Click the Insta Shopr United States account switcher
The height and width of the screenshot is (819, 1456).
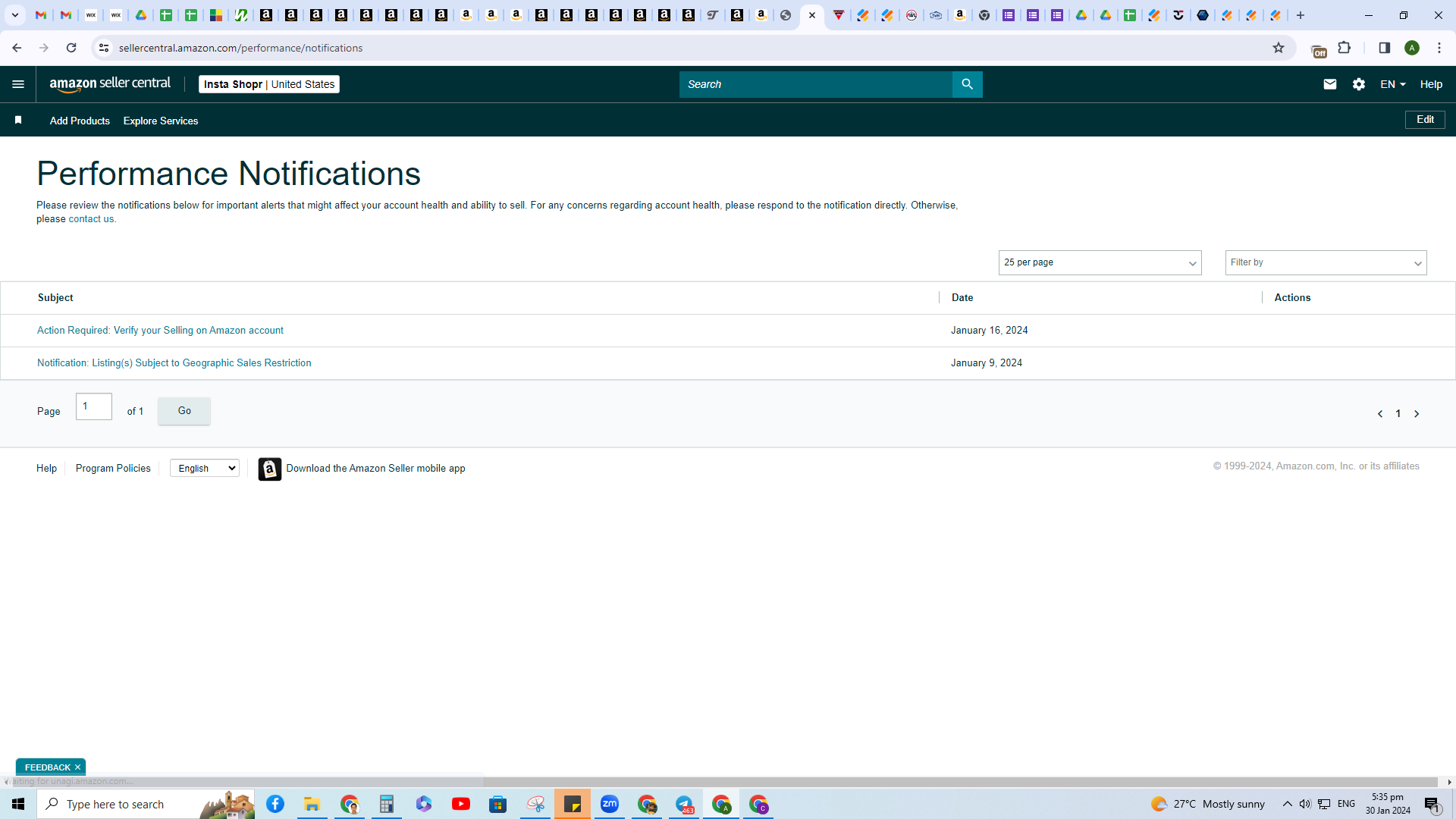tap(269, 84)
